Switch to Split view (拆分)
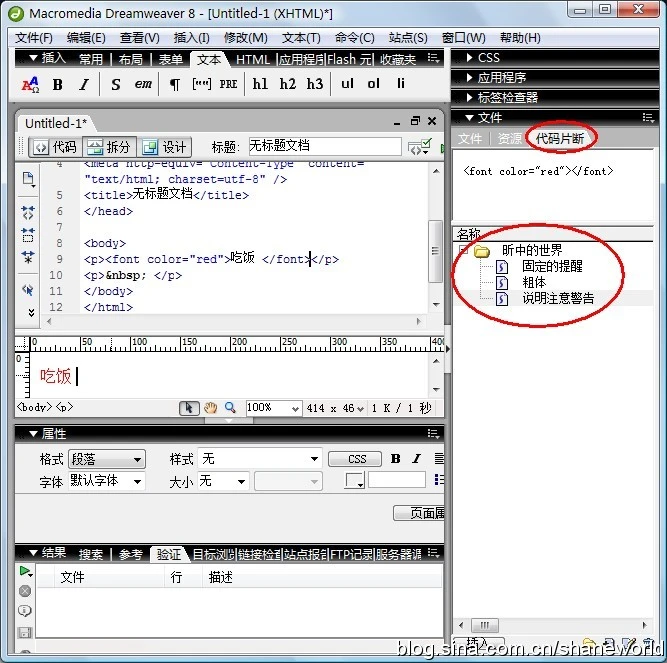Screen dimensions: 667x663 pyautogui.click(x=108, y=147)
